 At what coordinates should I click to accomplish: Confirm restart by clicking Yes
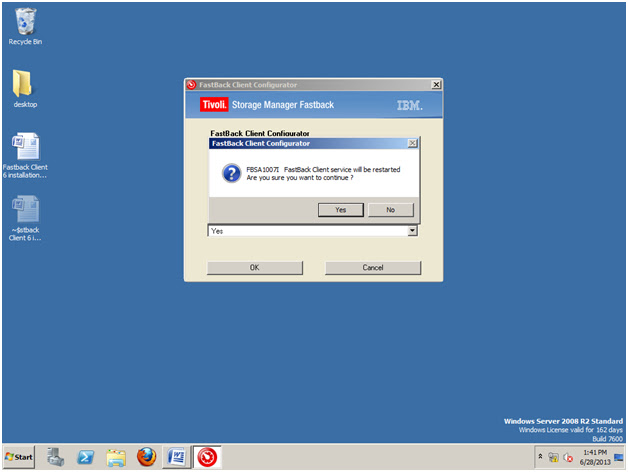pyautogui.click(x=340, y=210)
